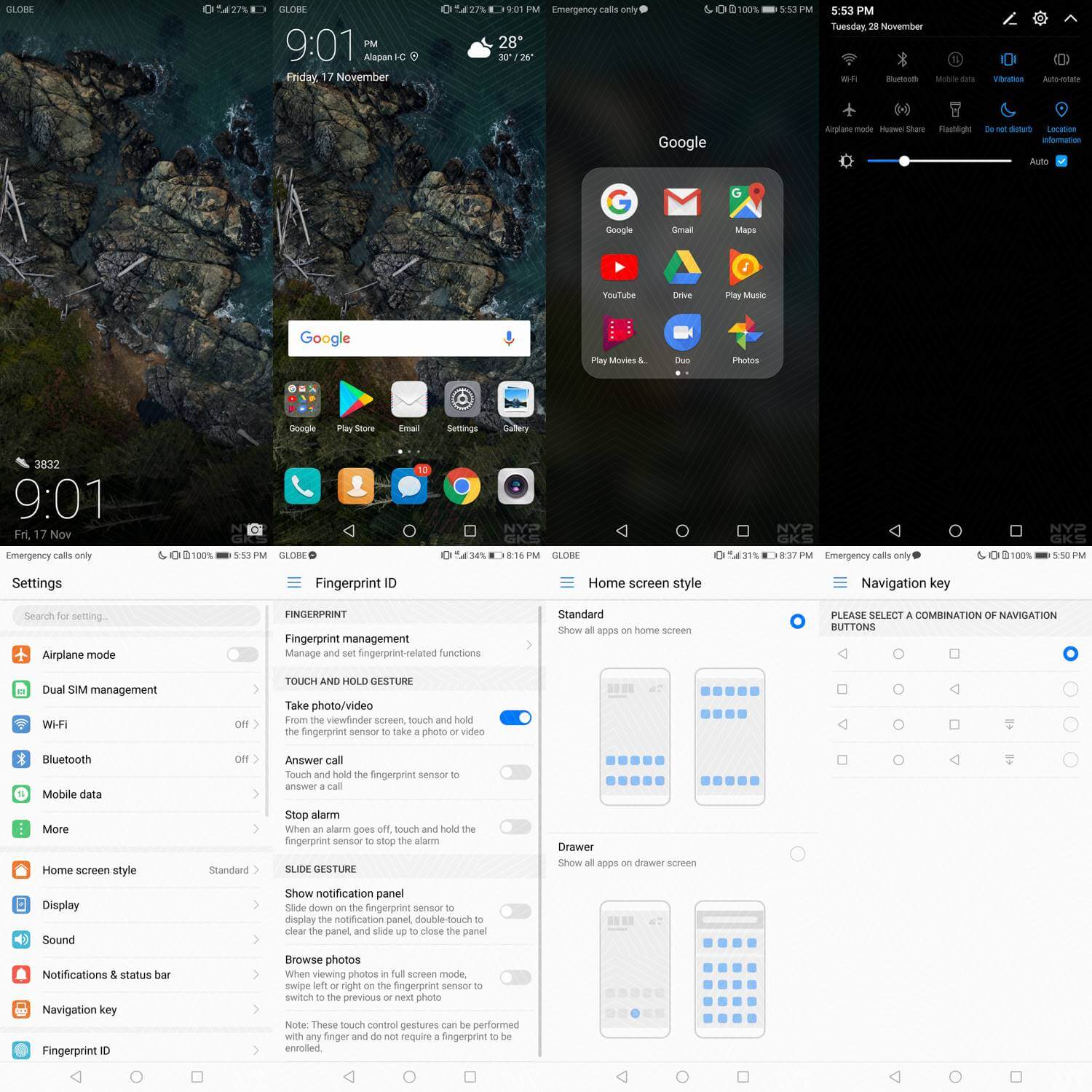This screenshot has width=1092, height=1092.
Task: Open the Gallery app icon
Action: pos(515,400)
